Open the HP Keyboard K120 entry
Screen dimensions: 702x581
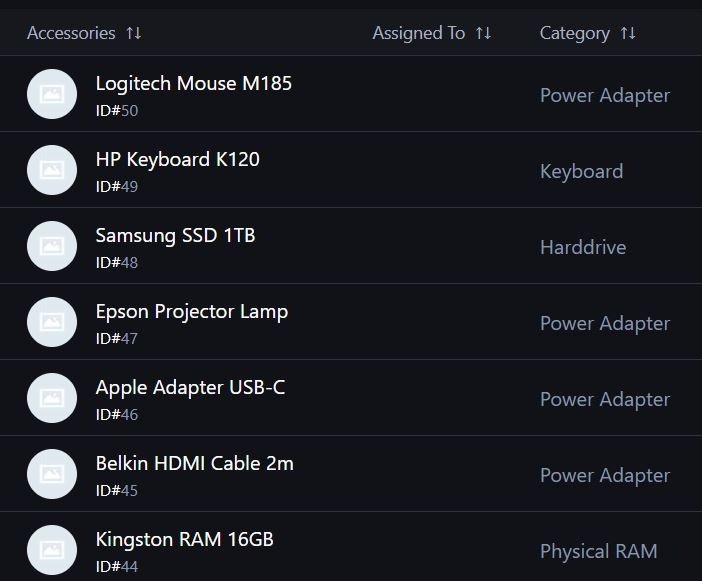click(178, 160)
